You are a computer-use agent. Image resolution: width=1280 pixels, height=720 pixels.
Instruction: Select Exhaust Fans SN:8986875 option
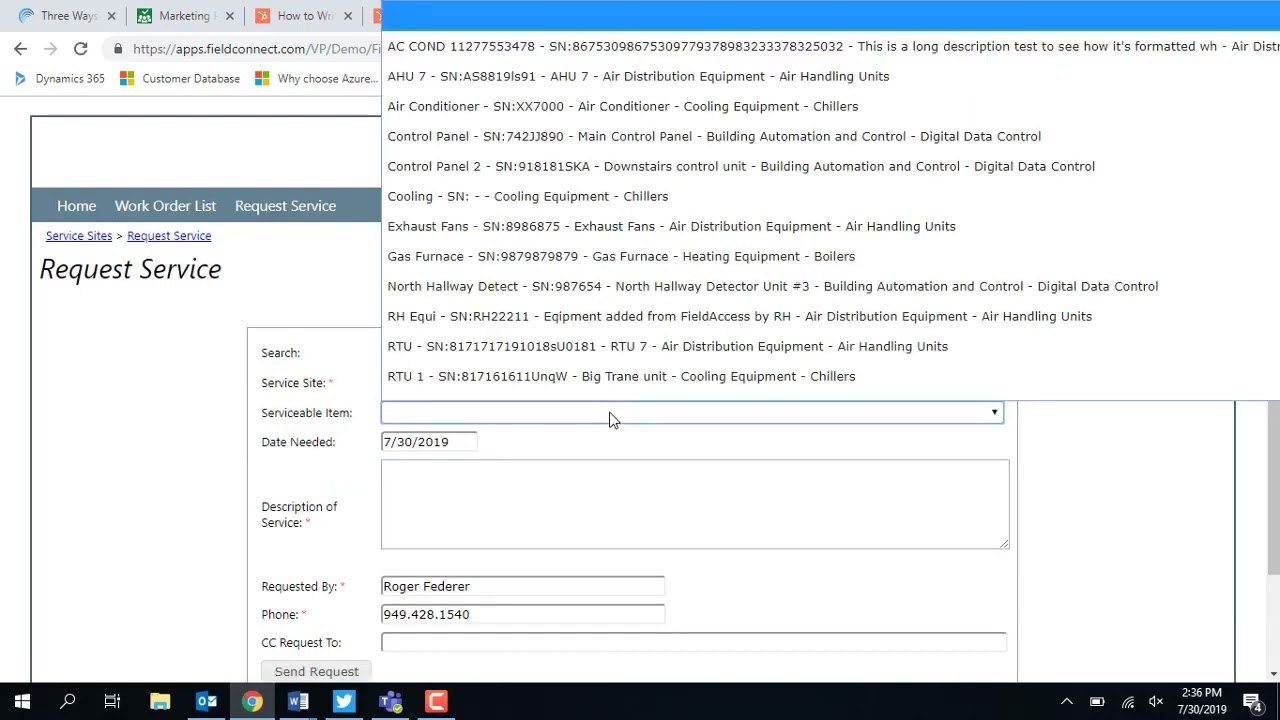coord(831,226)
